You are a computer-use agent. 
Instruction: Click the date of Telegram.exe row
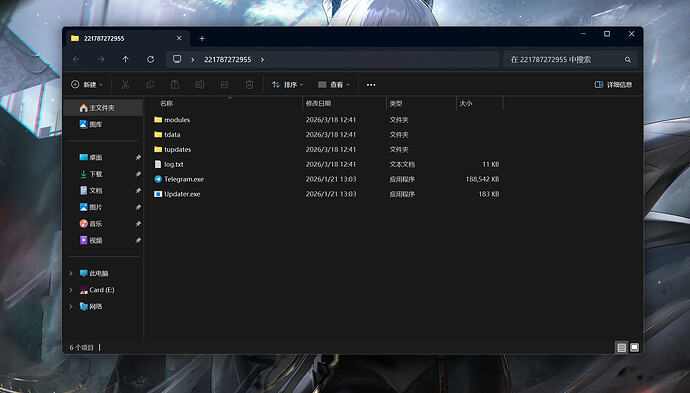(x=331, y=179)
